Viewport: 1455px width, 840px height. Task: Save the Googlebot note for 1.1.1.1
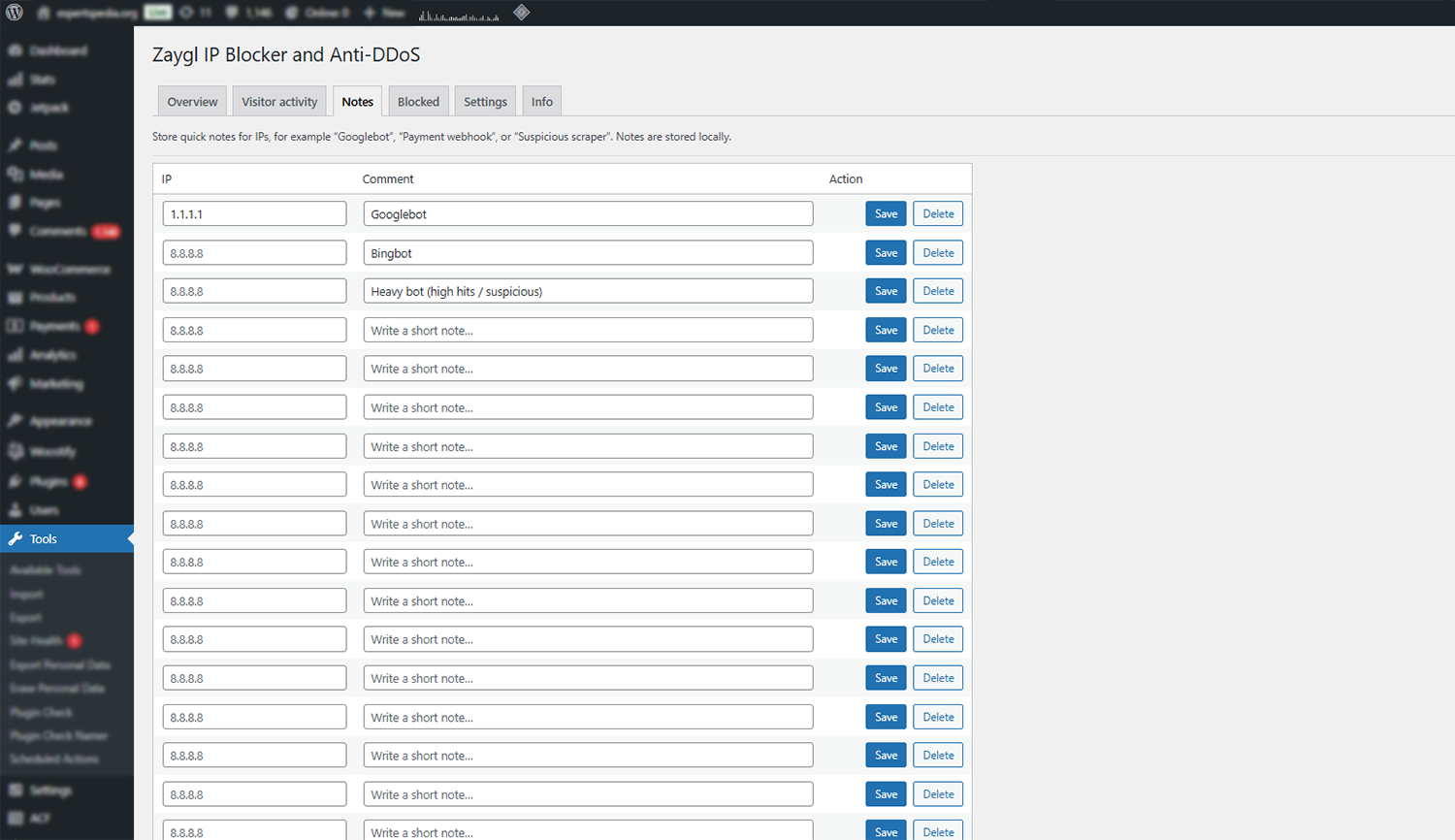[x=886, y=213]
